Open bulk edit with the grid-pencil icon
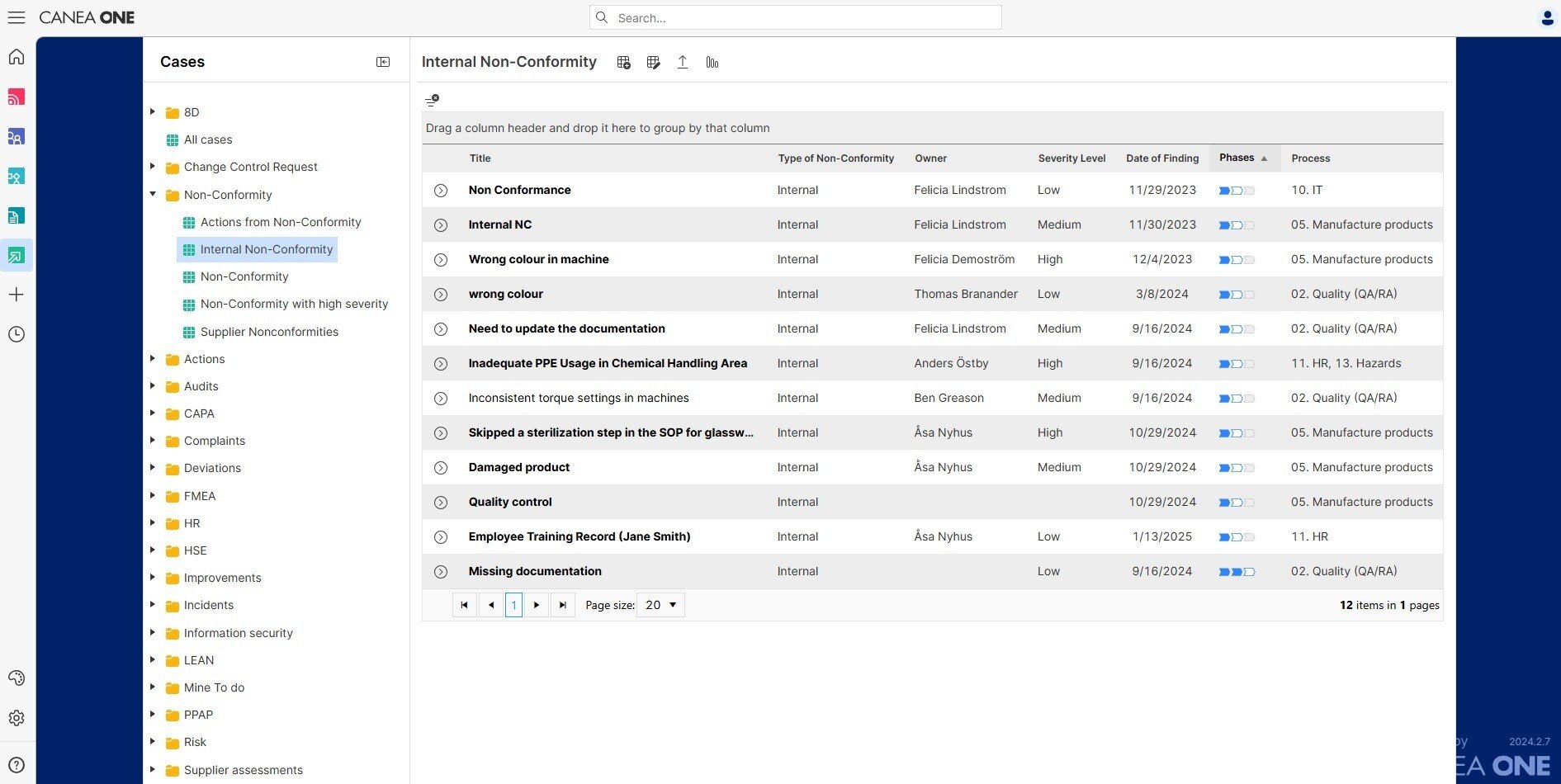The width and height of the screenshot is (1561, 784). pos(653,62)
